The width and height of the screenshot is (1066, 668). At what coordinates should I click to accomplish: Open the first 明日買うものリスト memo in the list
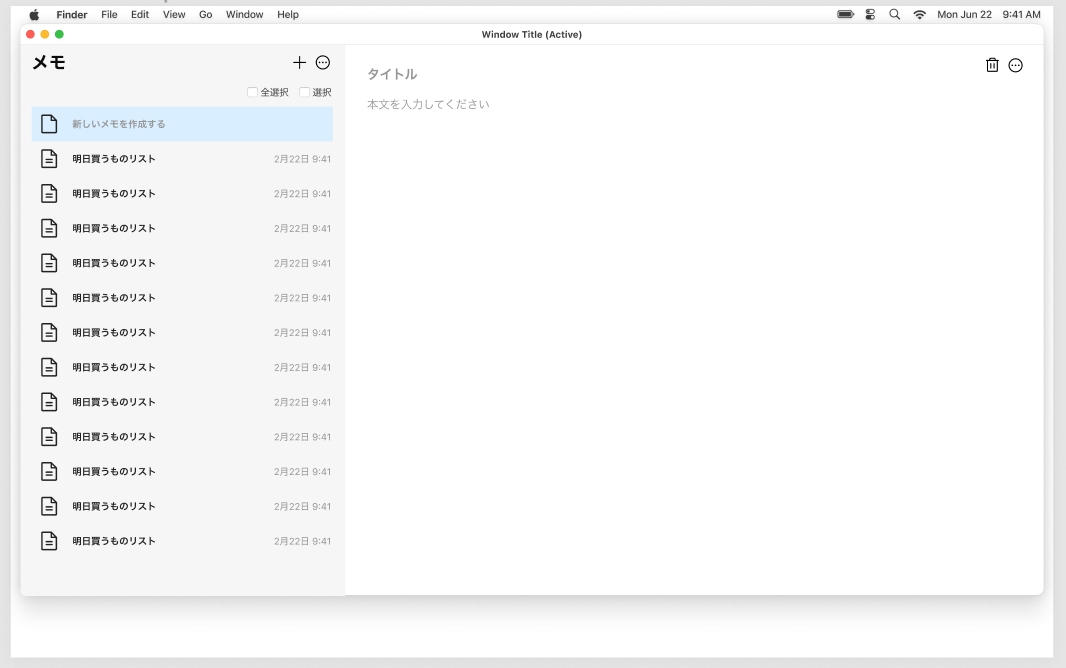click(182, 159)
